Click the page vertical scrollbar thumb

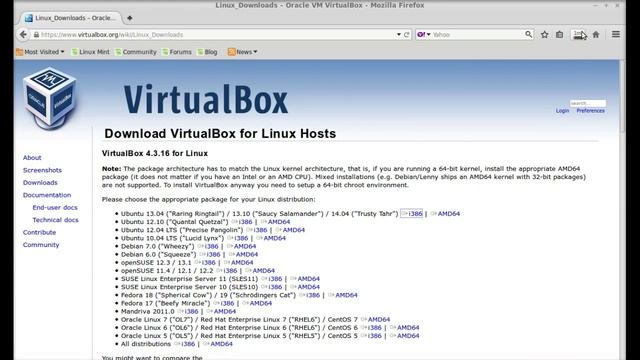click(x=622, y=96)
